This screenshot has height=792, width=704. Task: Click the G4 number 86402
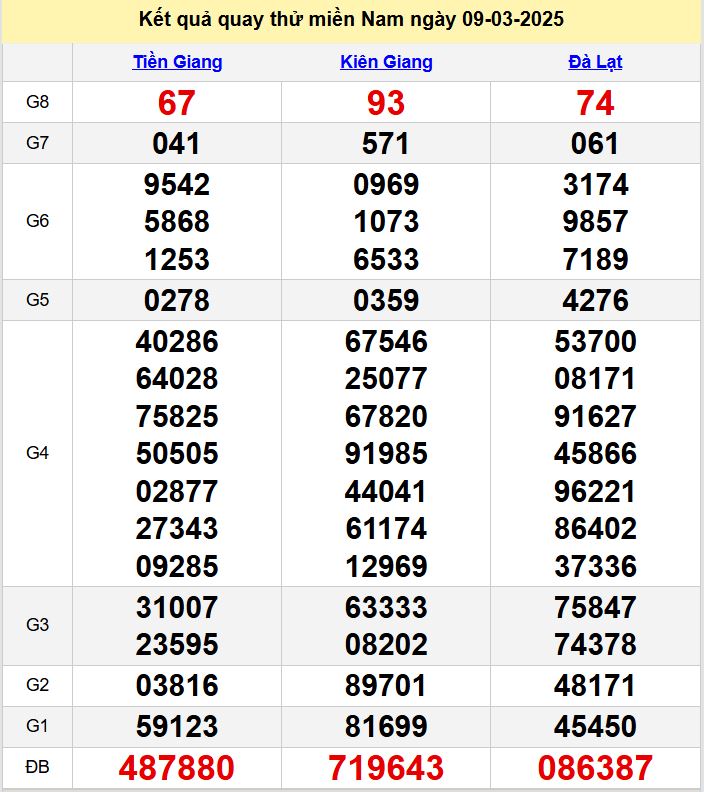pyautogui.click(x=595, y=529)
